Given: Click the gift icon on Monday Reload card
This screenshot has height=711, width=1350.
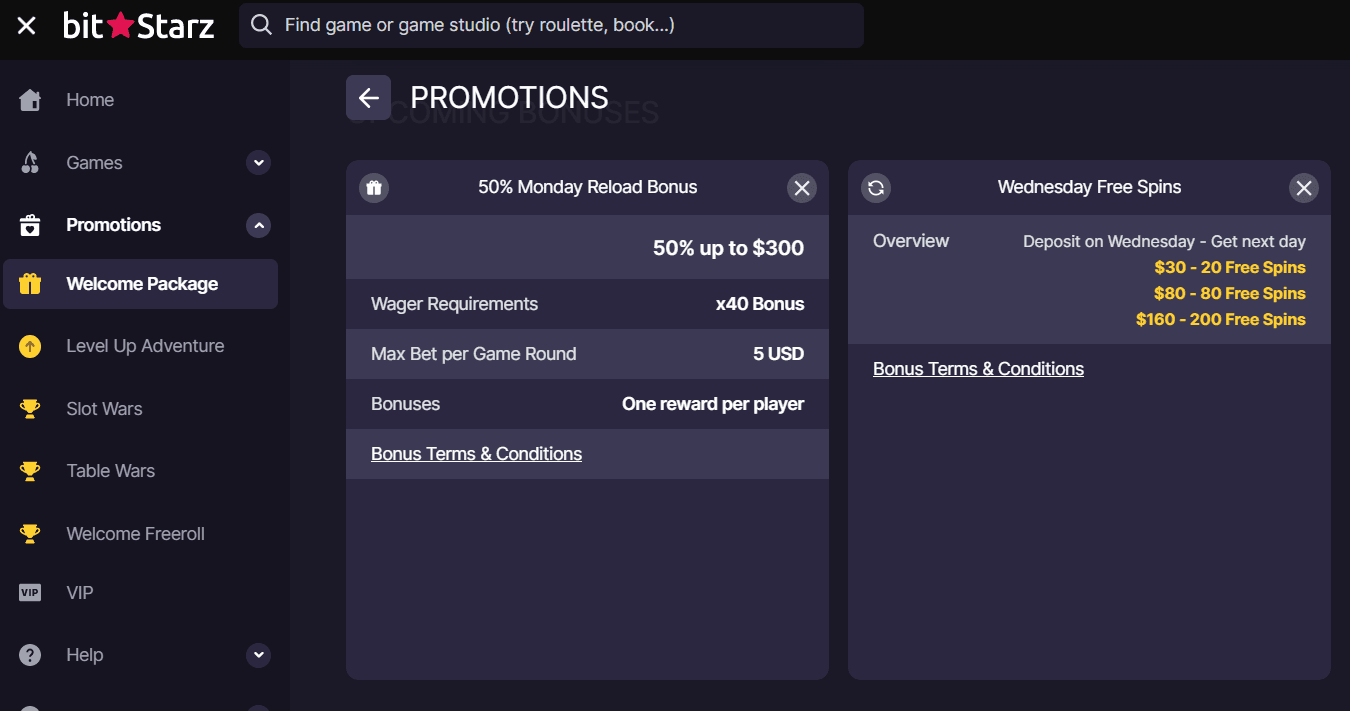Looking at the screenshot, I should coord(374,188).
